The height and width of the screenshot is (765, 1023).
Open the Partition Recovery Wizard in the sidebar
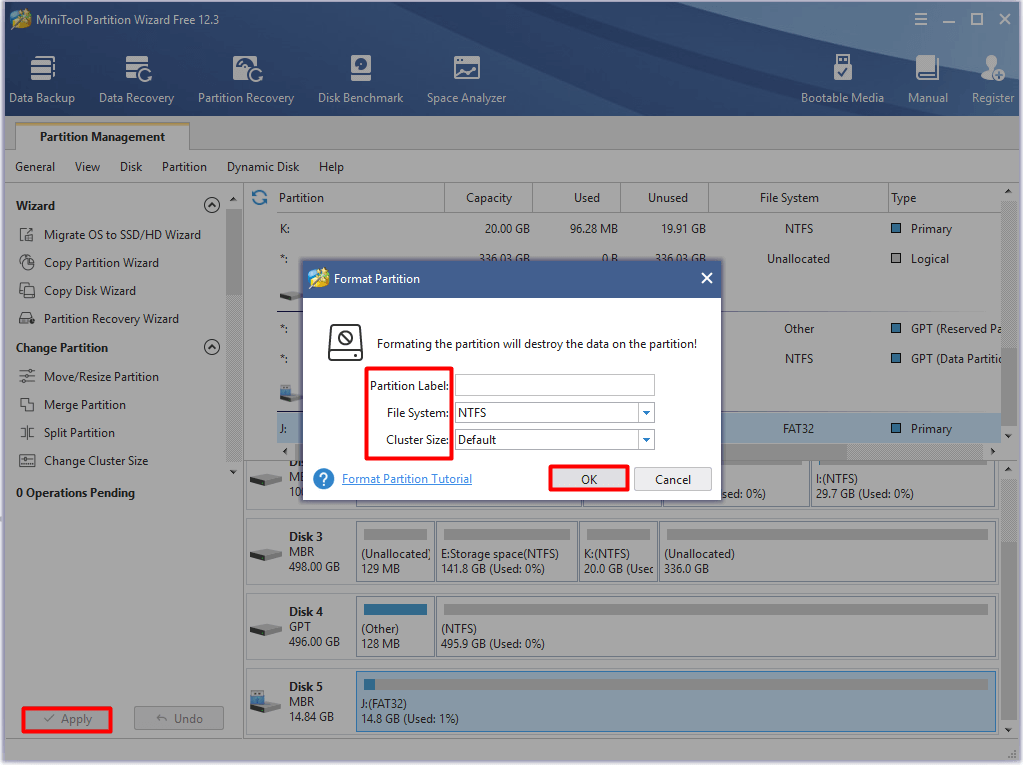pyautogui.click(x=99, y=319)
